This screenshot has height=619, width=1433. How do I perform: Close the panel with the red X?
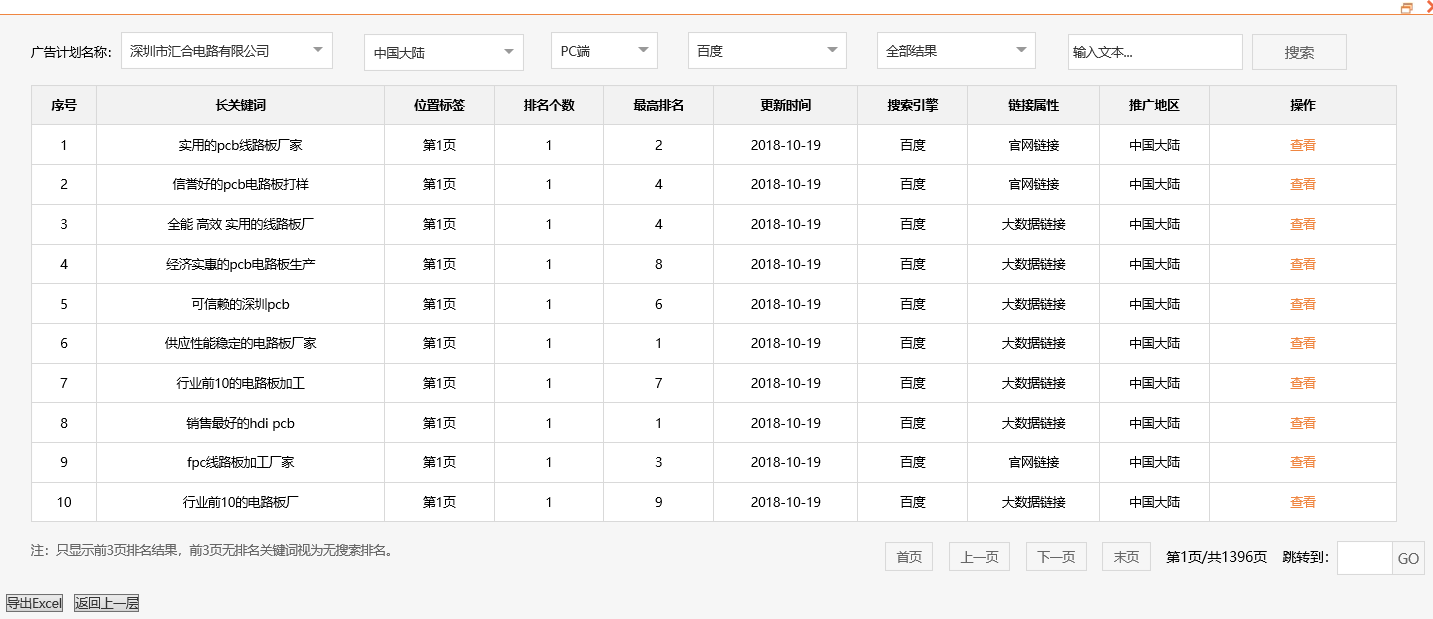1427,7
